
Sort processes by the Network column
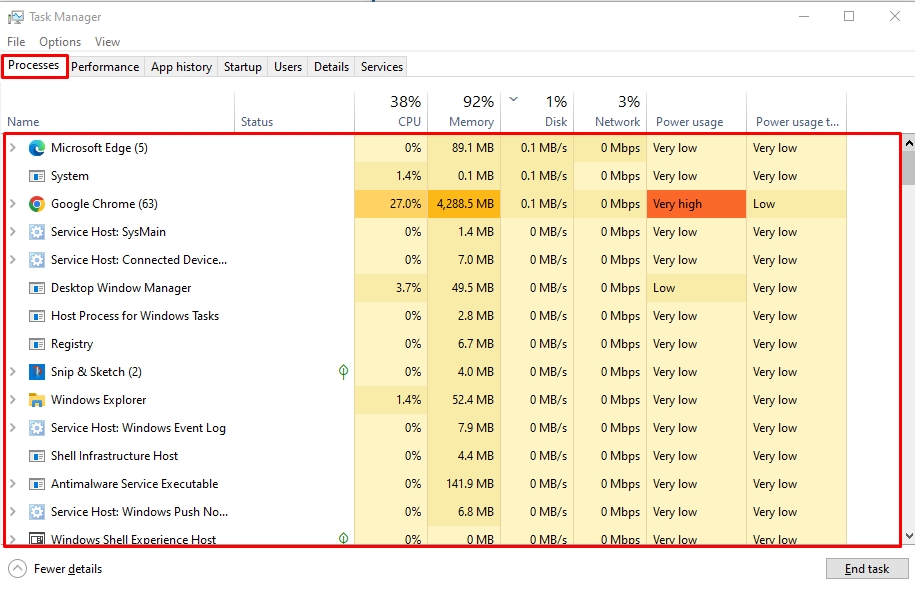(x=610, y=112)
